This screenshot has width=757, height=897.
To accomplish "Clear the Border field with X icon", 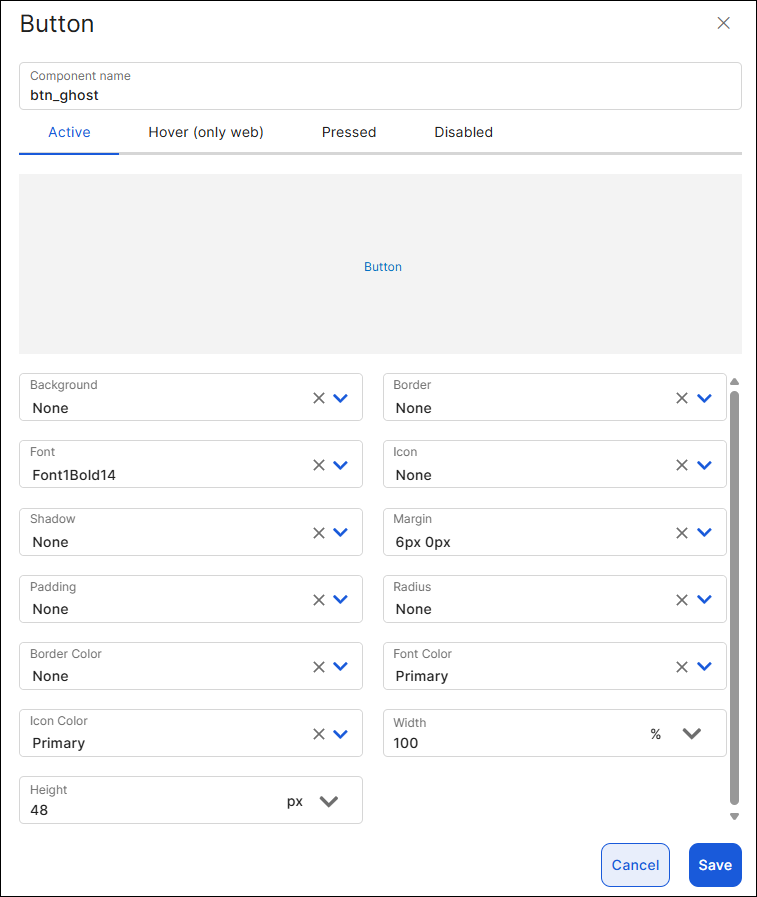I will (x=682, y=398).
